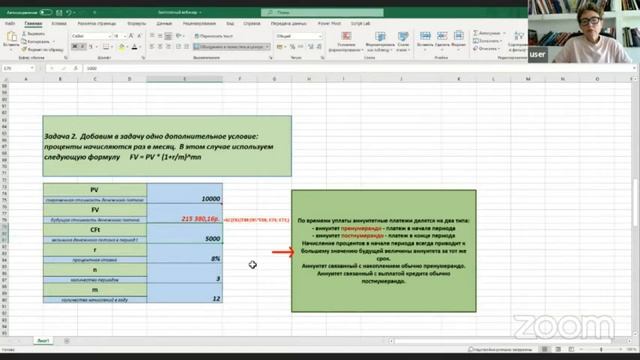Image resolution: width=640 pixels, height=360 pixels.
Task: Click the Cut (Вырезать) button
Action: (x=33, y=34)
